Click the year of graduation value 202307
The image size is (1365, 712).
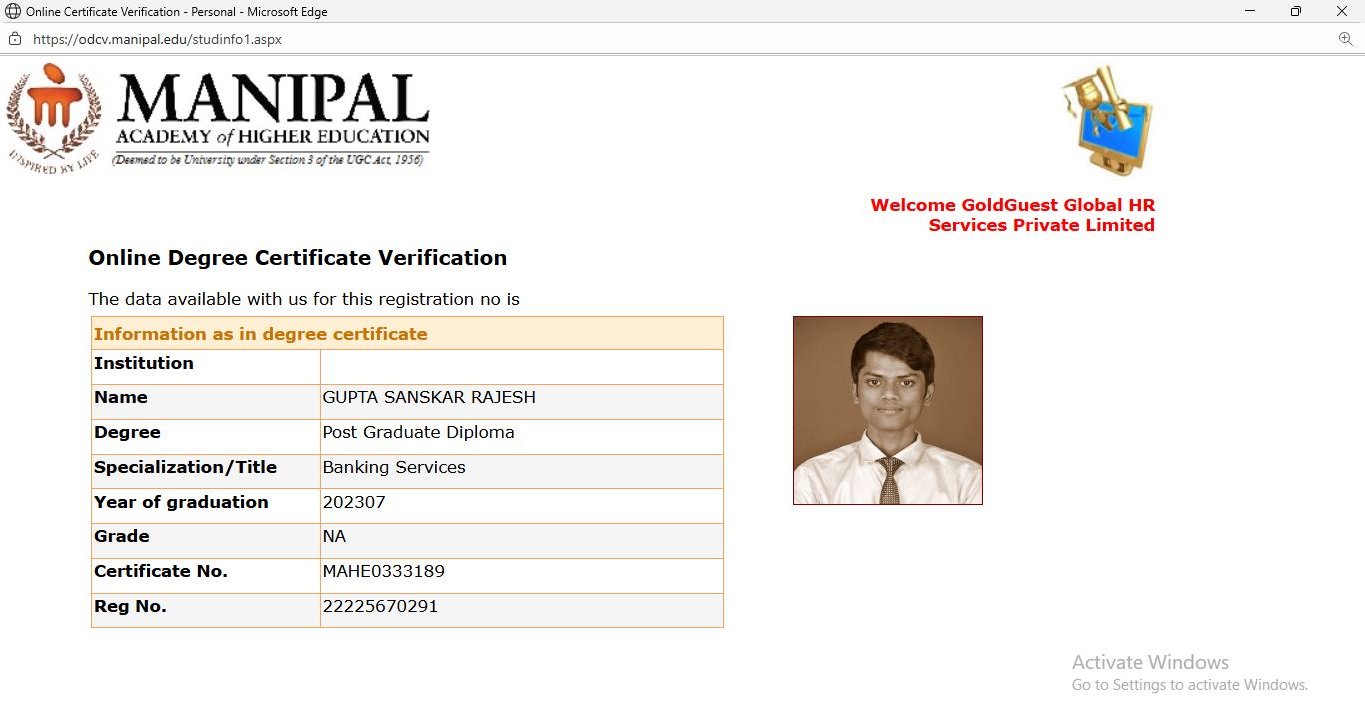(354, 502)
